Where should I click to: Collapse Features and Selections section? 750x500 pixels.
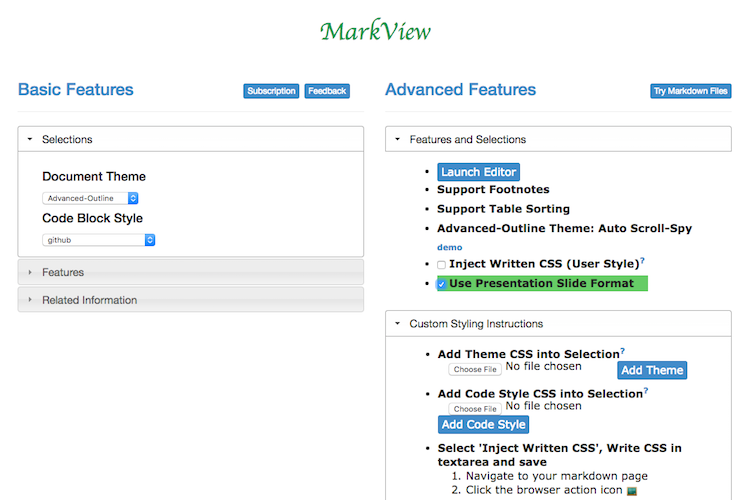pyautogui.click(x=558, y=139)
